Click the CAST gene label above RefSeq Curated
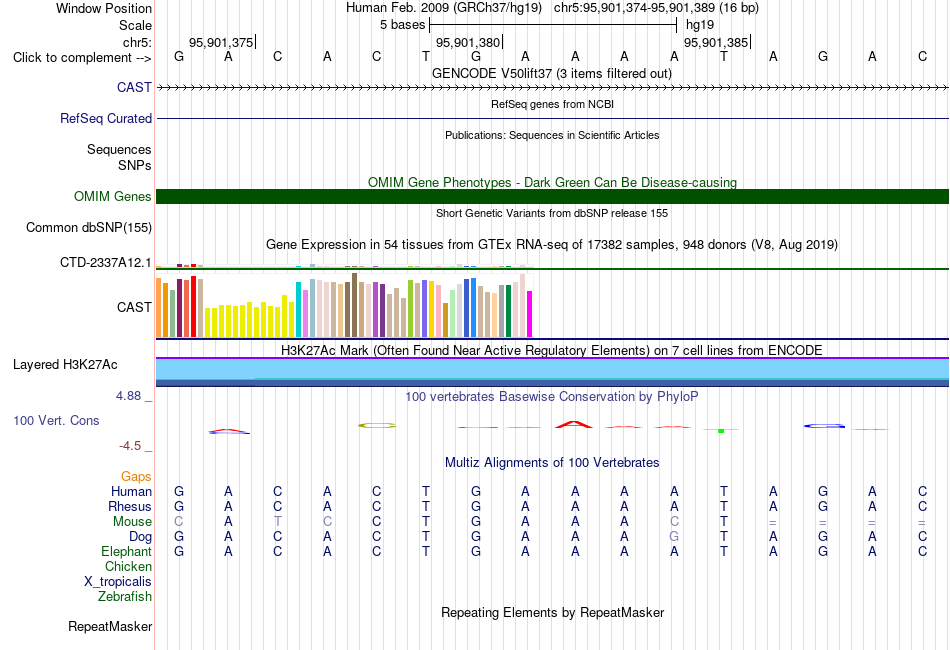 pos(134,87)
